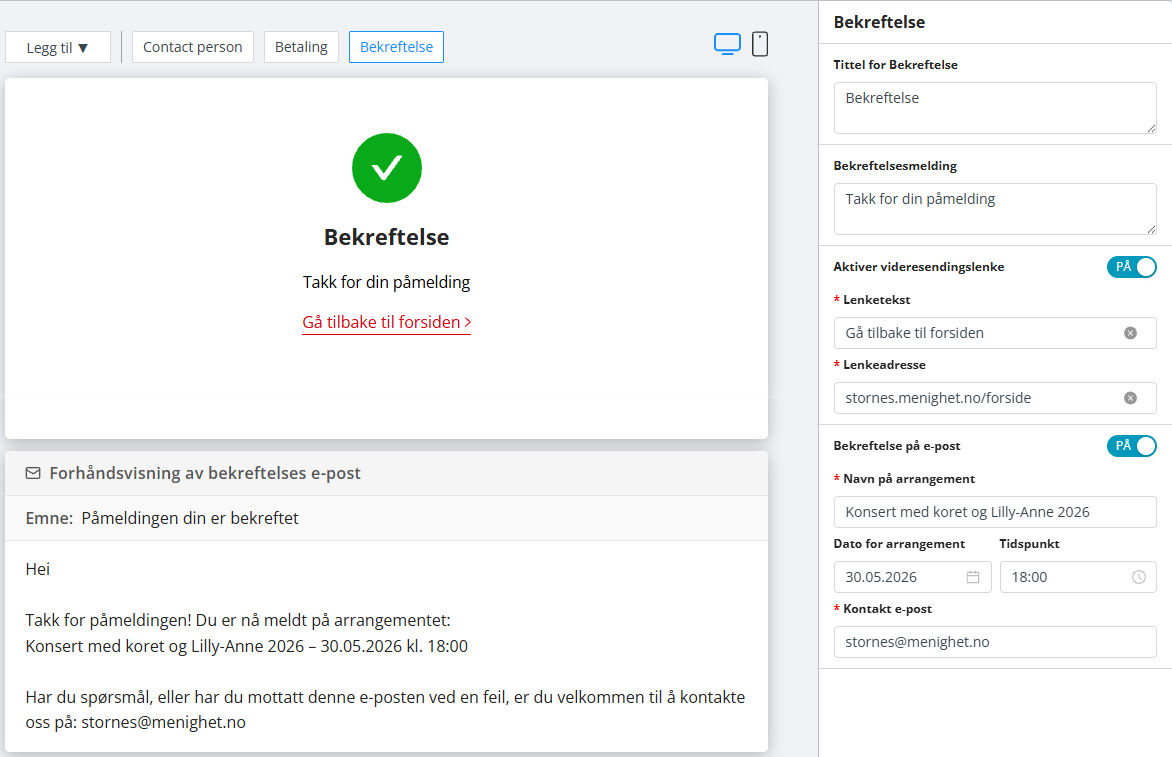Switch to desktop preview icon
Image resolution: width=1172 pixels, height=757 pixels.
click(x=727, y=44)
